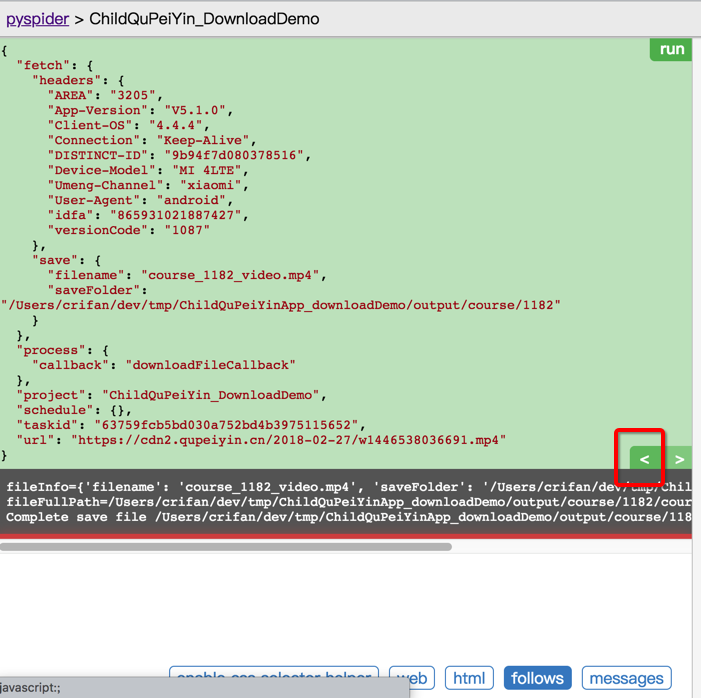Click the "taskid" value line
The height and width of the screenshot is (699, 701).
pos(191,425)
